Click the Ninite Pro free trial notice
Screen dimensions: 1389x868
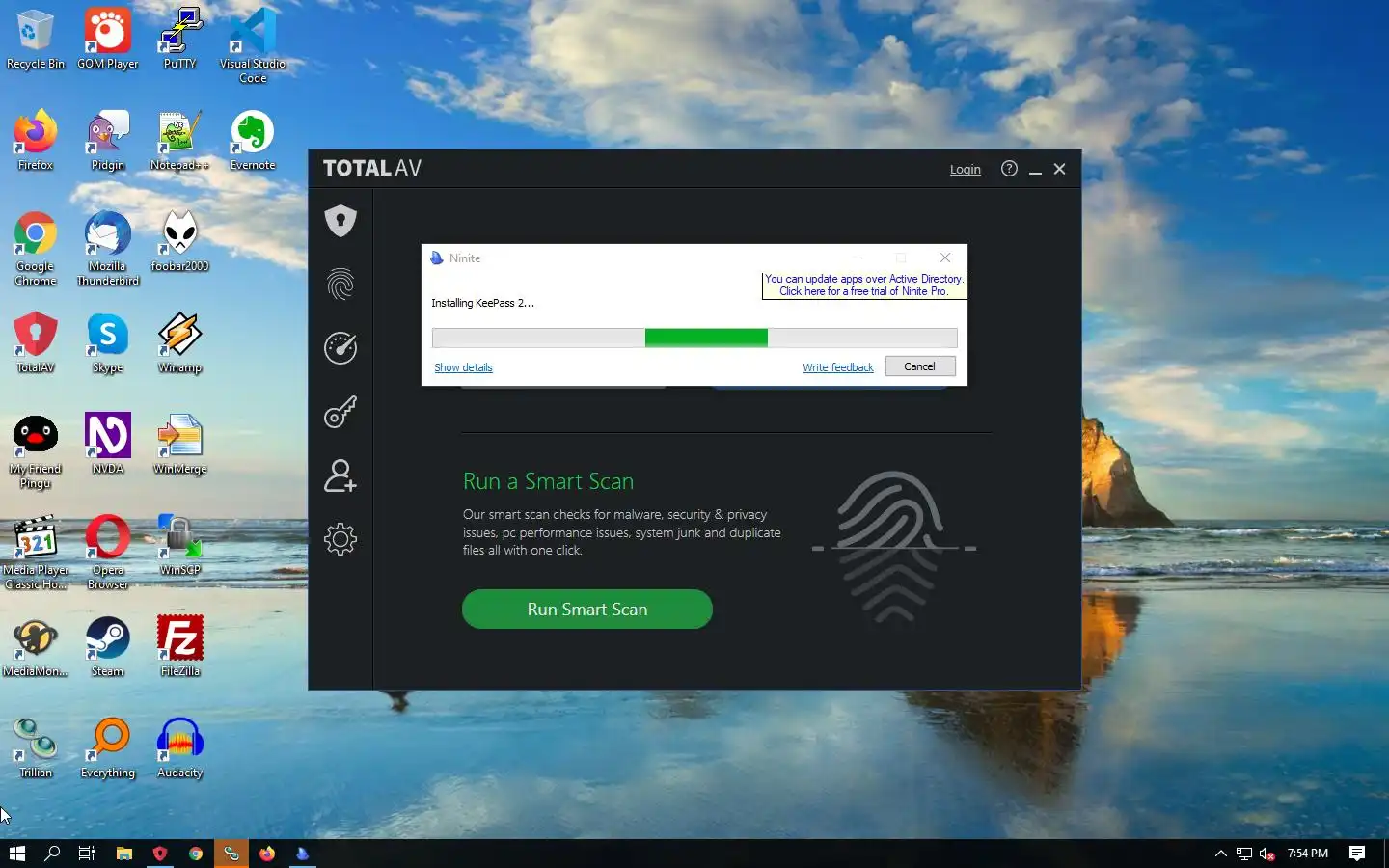click(863, 285)
